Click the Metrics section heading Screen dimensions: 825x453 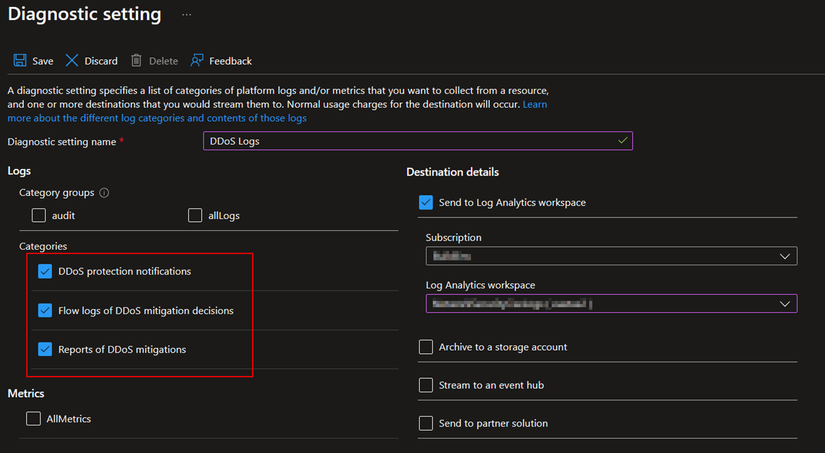[x=26, y=394]
